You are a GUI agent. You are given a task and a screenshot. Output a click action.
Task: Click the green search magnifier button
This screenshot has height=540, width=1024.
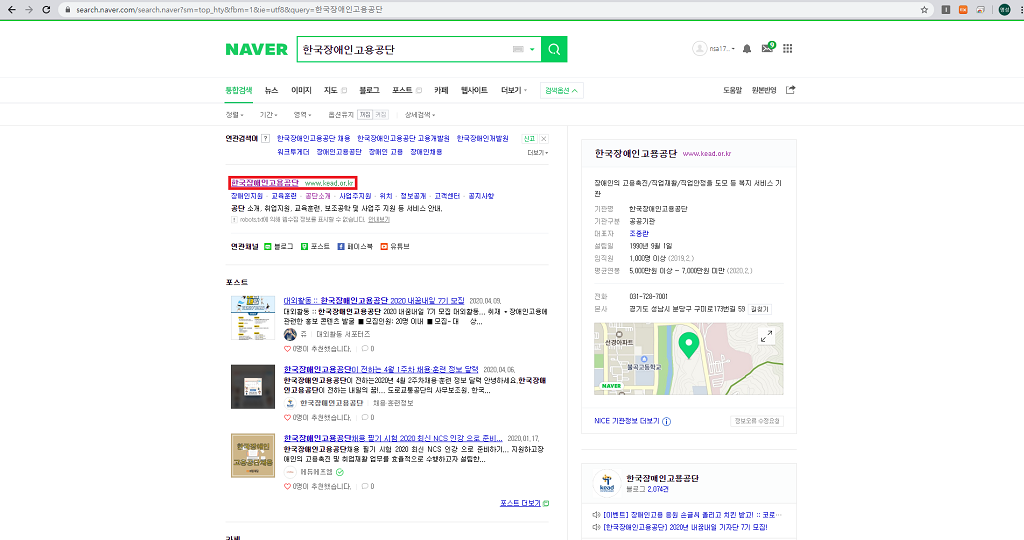pyautogui.click(x=554, y=50)
